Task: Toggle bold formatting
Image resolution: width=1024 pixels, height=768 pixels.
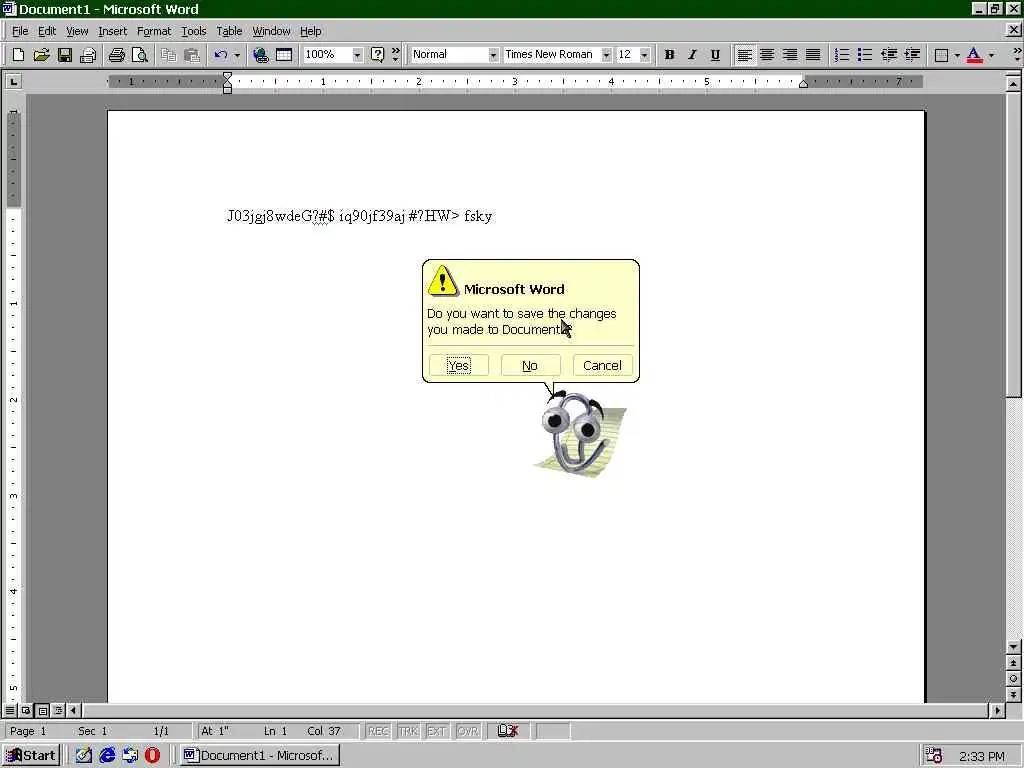Action: click(x=669, y=55)
